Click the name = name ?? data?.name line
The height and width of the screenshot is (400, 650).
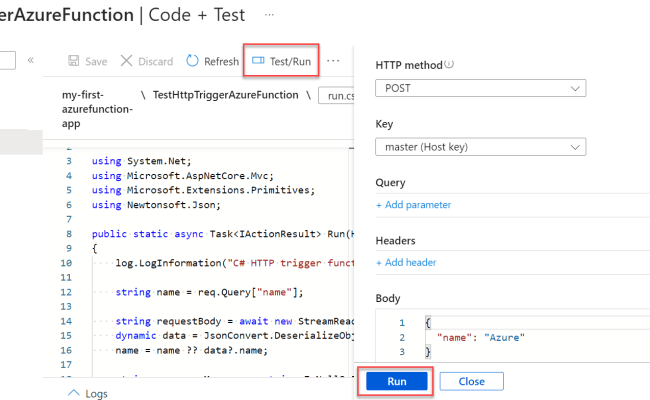tap(192, 350)
